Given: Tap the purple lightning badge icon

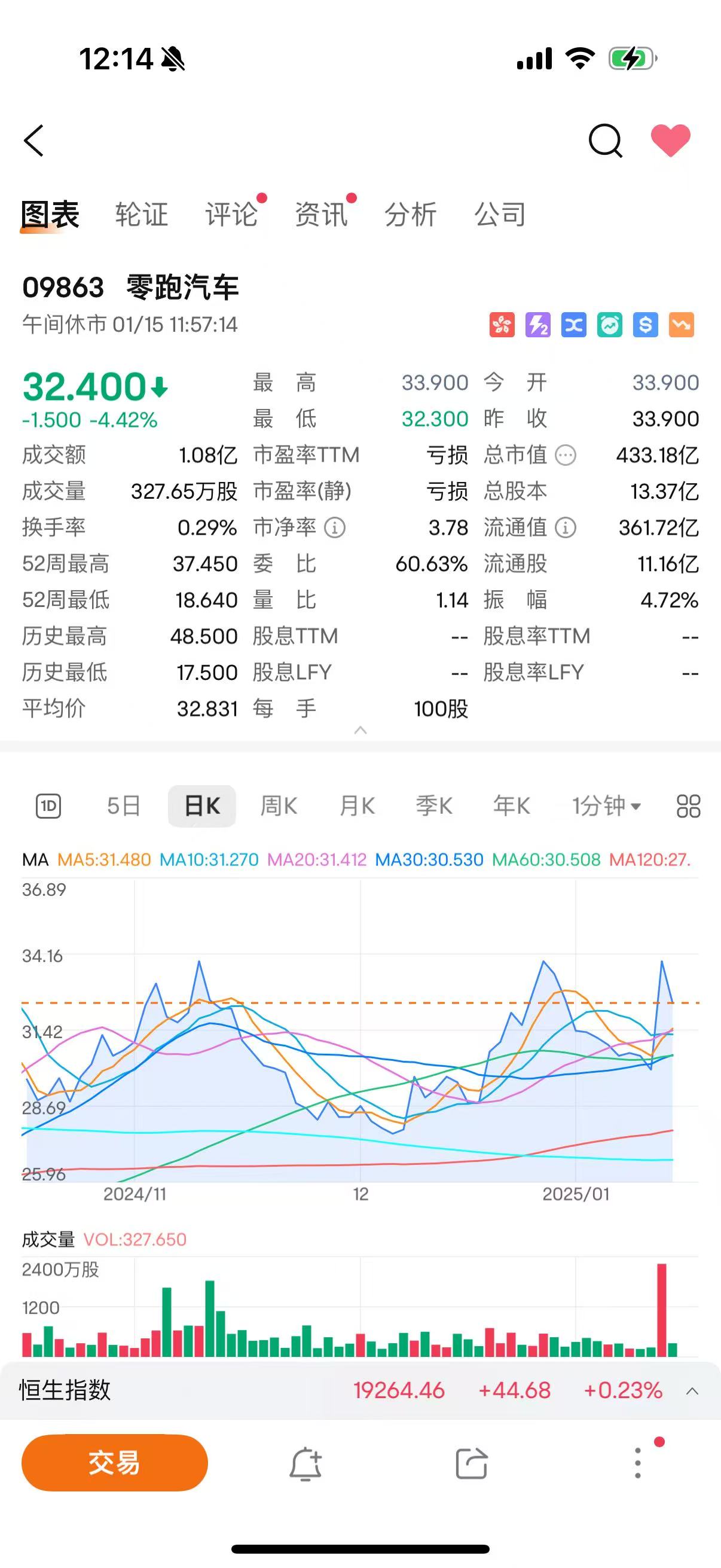Looking at the screenshot, I should point(538,325).
